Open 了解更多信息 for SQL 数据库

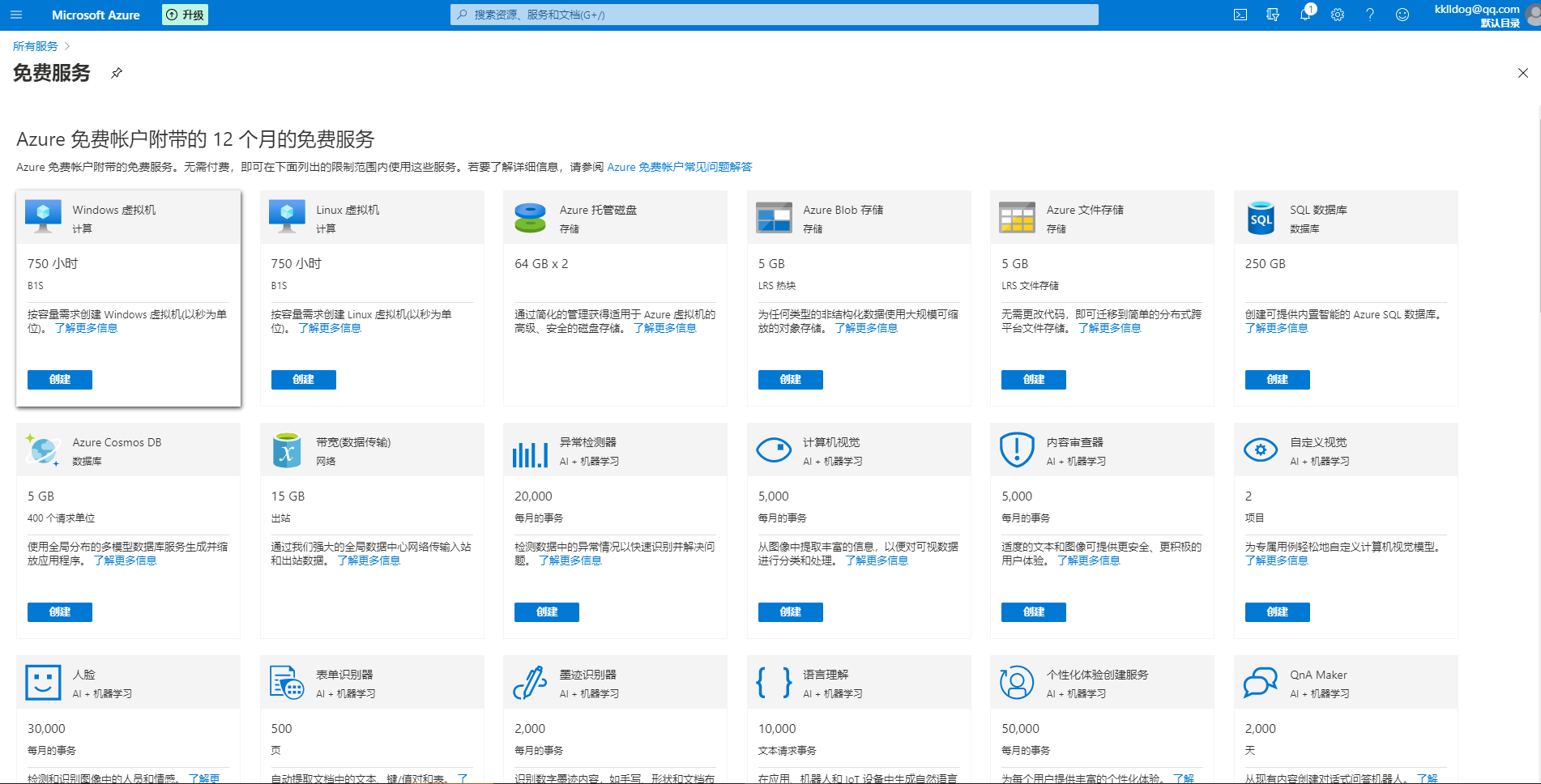pos(1276,328)
